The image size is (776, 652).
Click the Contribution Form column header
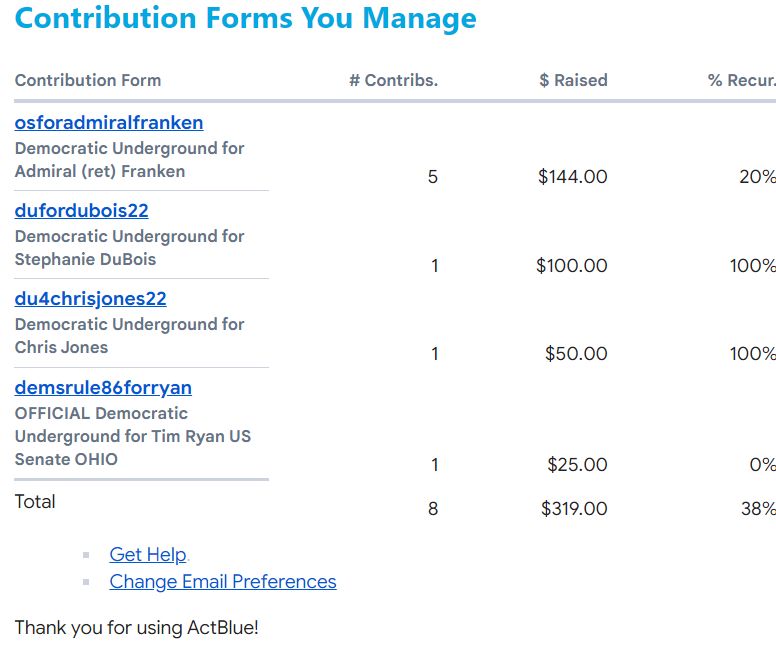pos(88,81)
